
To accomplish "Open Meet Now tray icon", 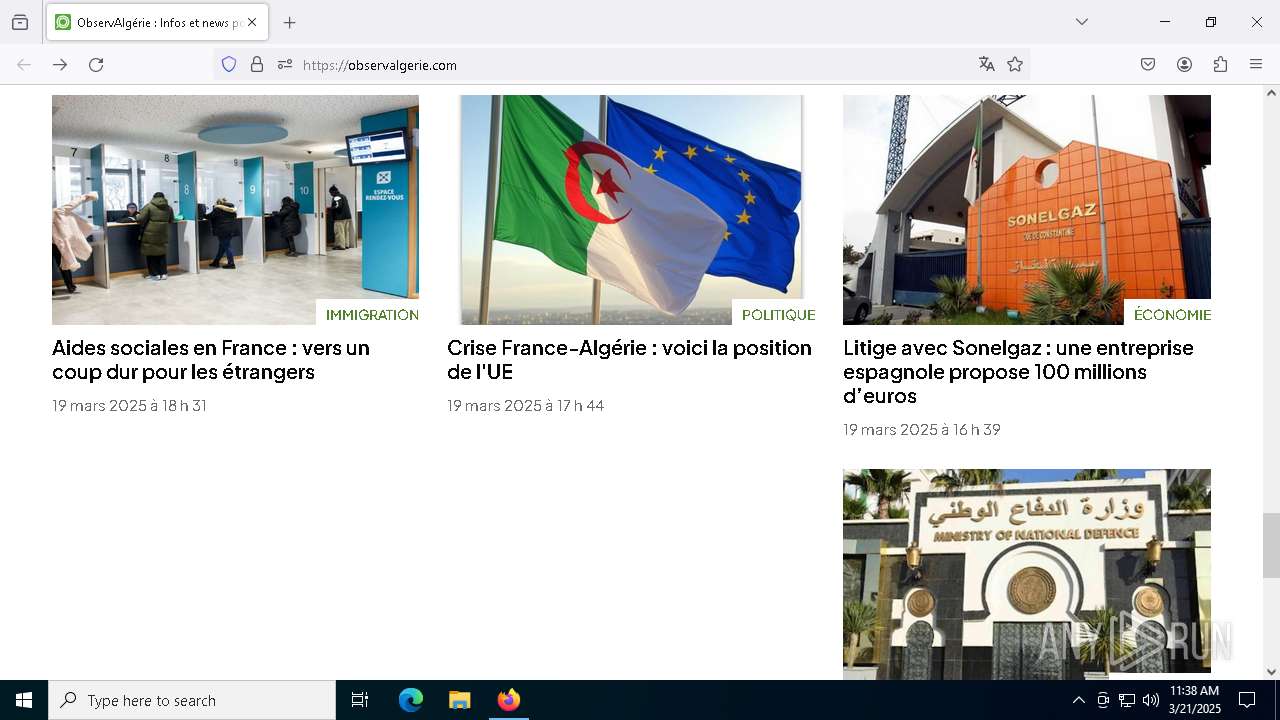I will point(1103,700).
